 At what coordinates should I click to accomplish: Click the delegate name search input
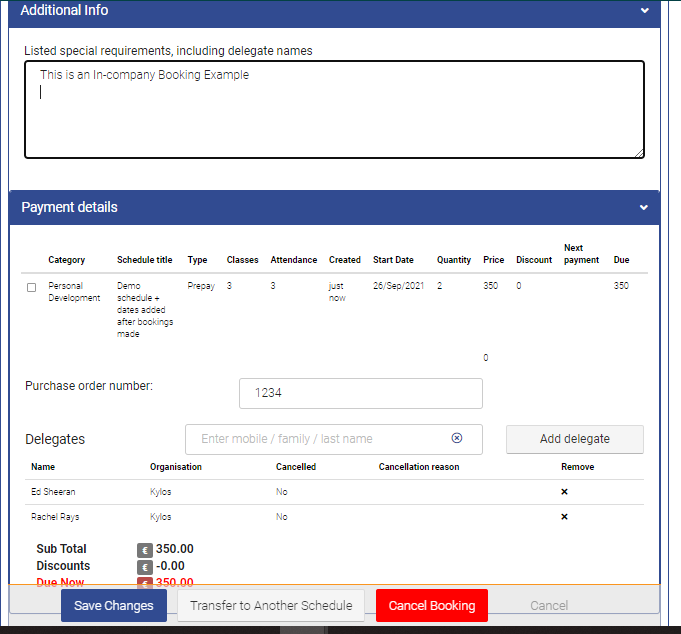click(x=320, y=439)
